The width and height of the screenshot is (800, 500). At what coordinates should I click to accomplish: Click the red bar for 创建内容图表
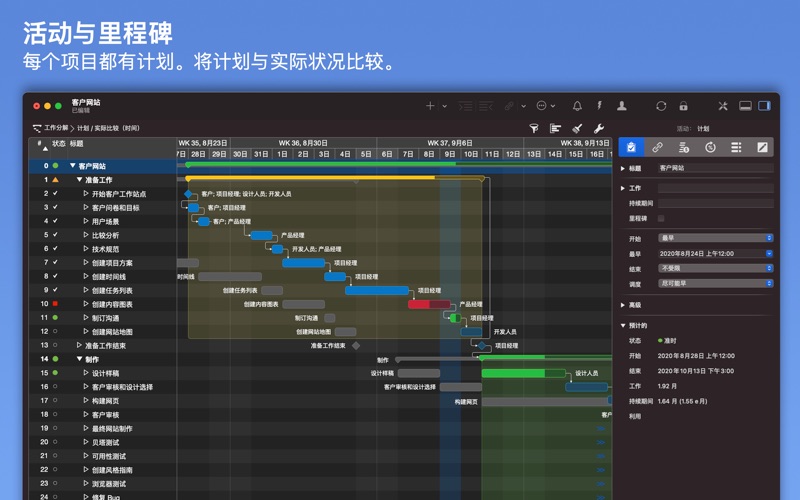430,304
